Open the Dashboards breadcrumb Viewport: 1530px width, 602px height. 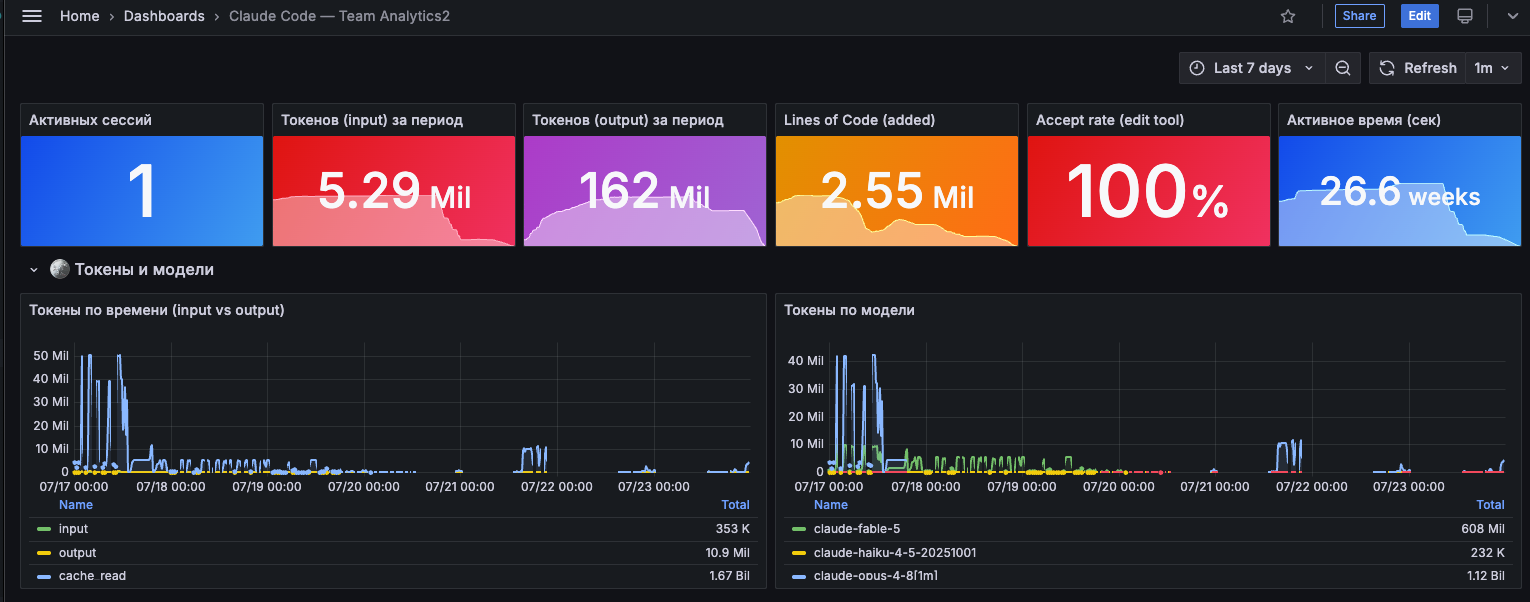(x=164, y=16)
